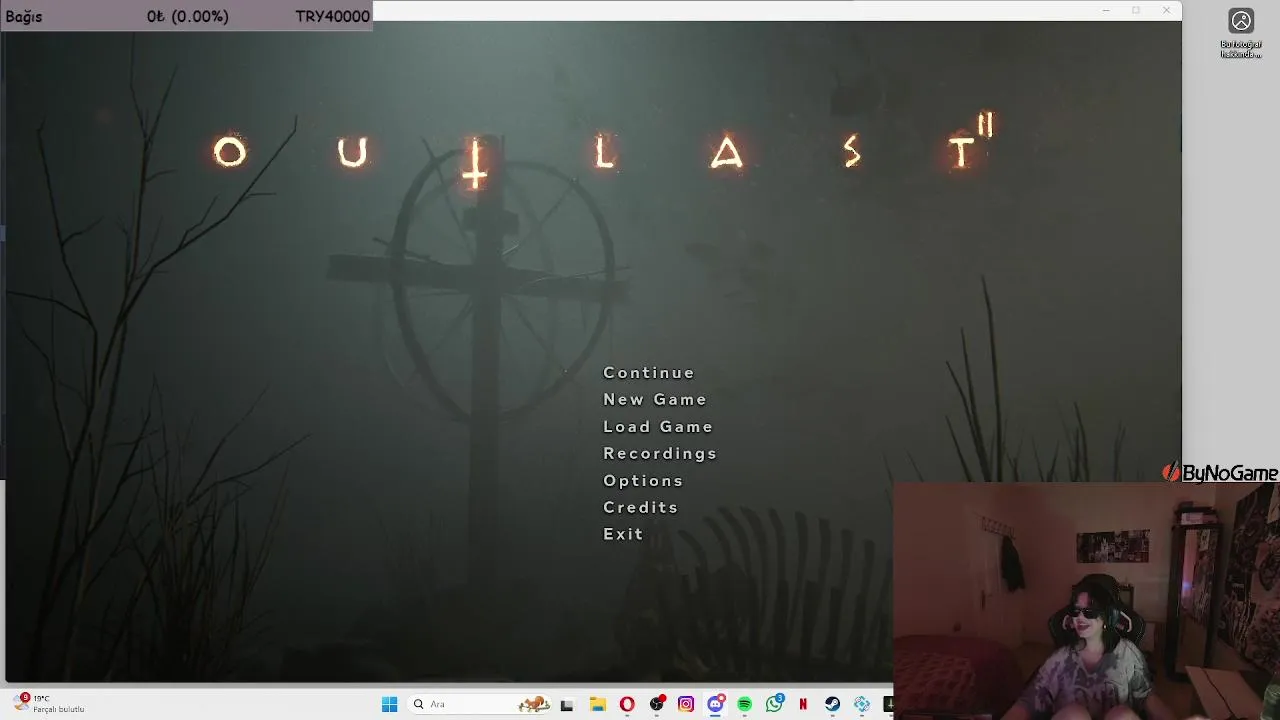Open the game Options

[x=643, y=481]
